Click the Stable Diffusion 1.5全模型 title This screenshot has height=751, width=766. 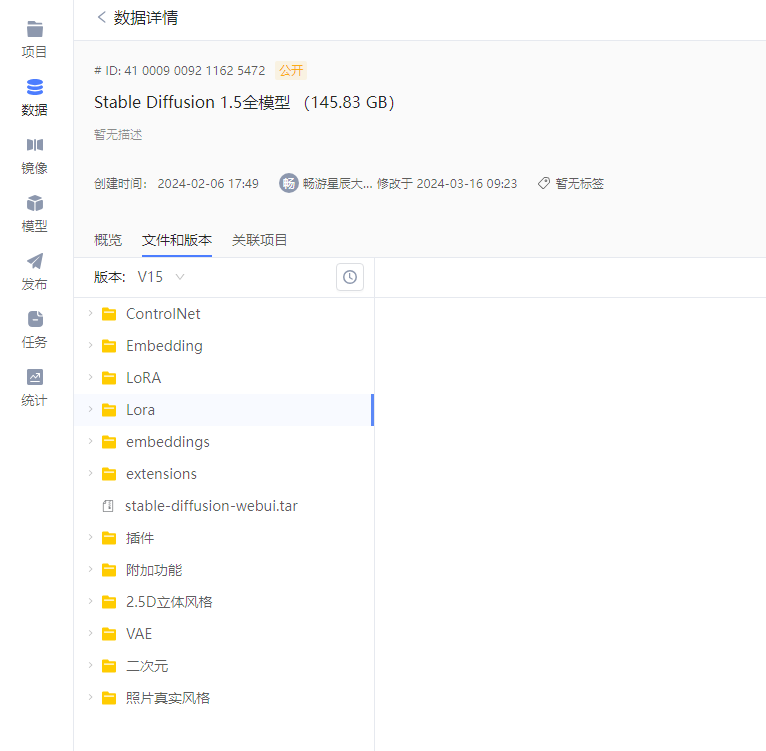click(x=192, y=103)
